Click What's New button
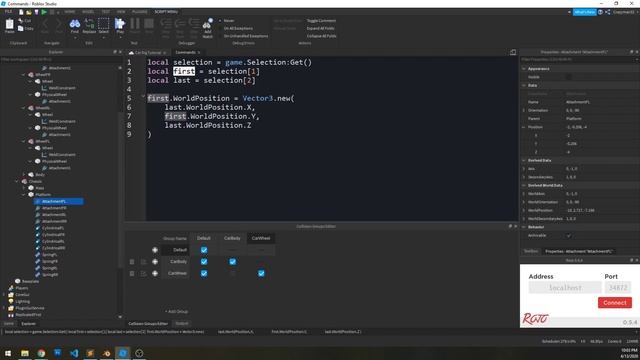The image size is (640, 360). click(584, 12)
